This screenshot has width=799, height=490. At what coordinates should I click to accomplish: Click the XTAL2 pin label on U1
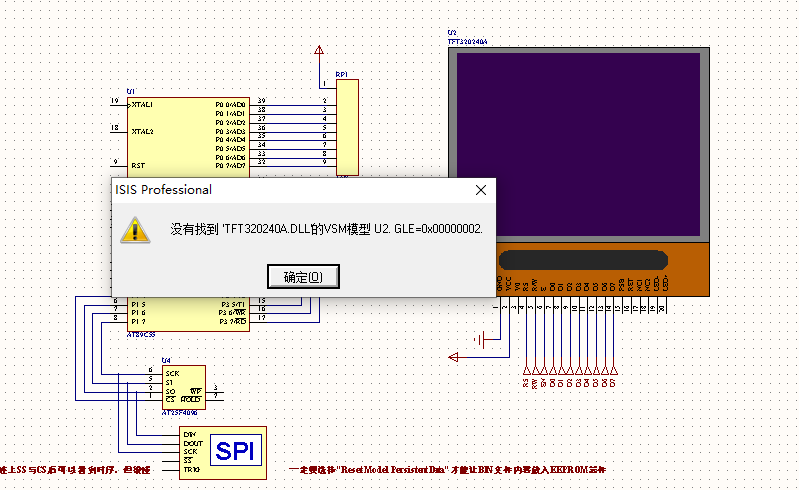click(142, 131)
